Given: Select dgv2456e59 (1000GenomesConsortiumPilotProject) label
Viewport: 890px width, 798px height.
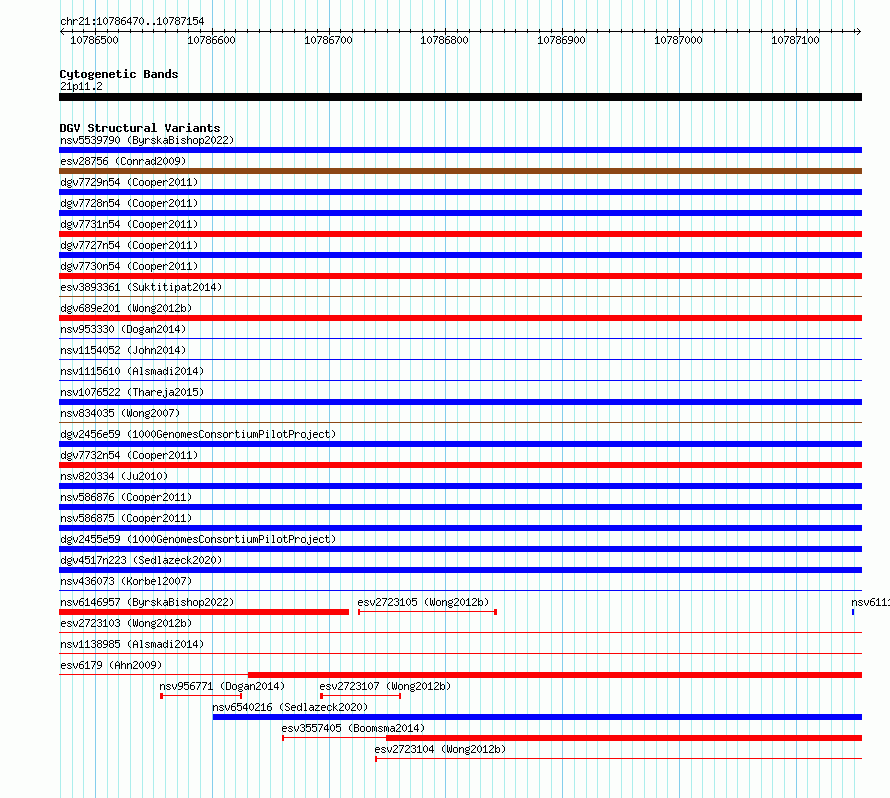Looking at the screenshot, I should tap(198, 434).
